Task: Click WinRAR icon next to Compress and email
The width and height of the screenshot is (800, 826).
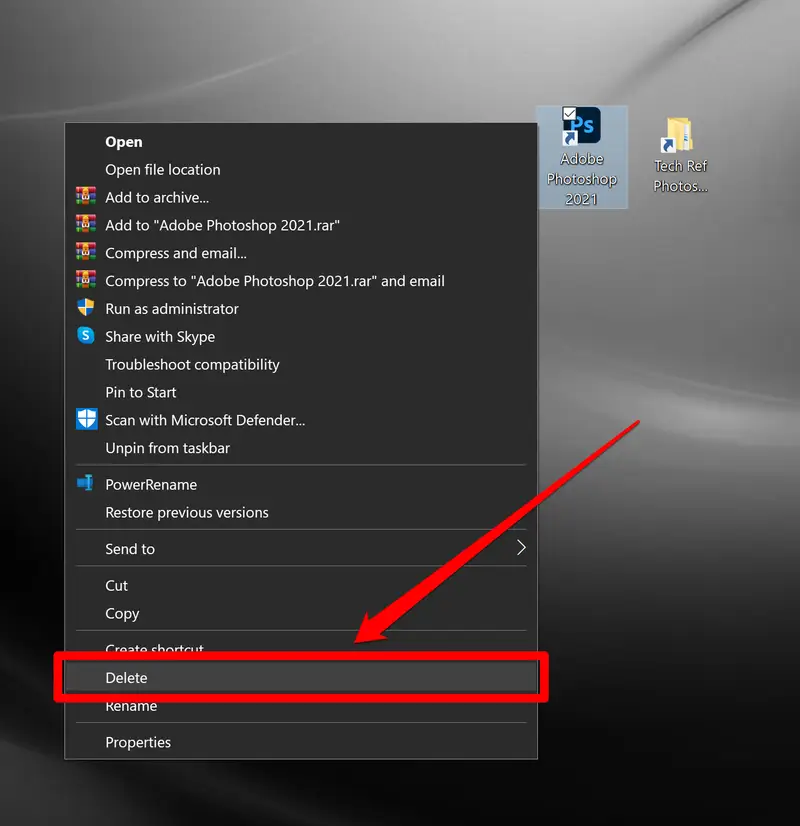Action: (x=86, y=253)
